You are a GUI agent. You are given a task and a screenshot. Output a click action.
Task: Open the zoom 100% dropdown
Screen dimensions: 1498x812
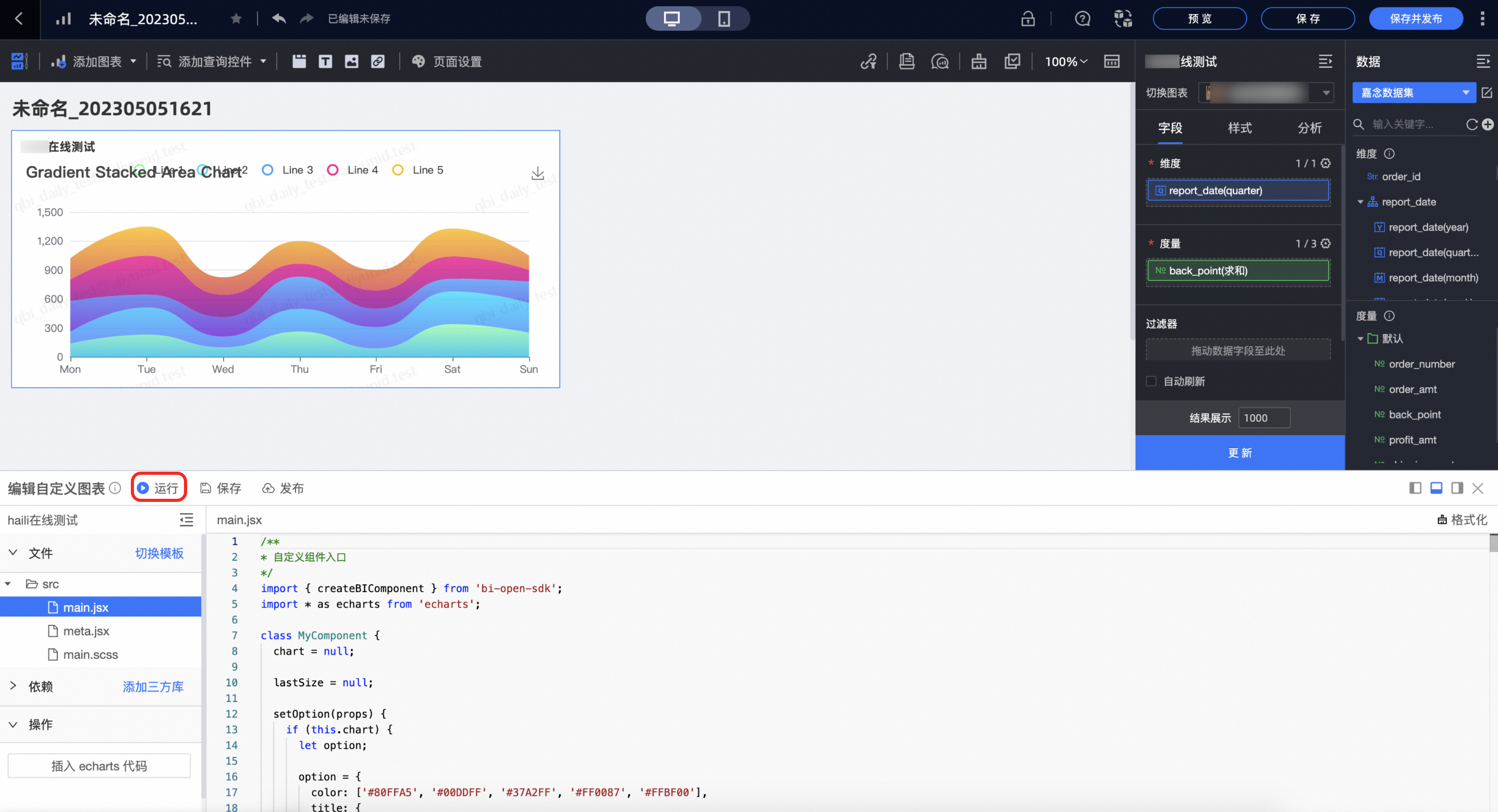click(1065, 61)
